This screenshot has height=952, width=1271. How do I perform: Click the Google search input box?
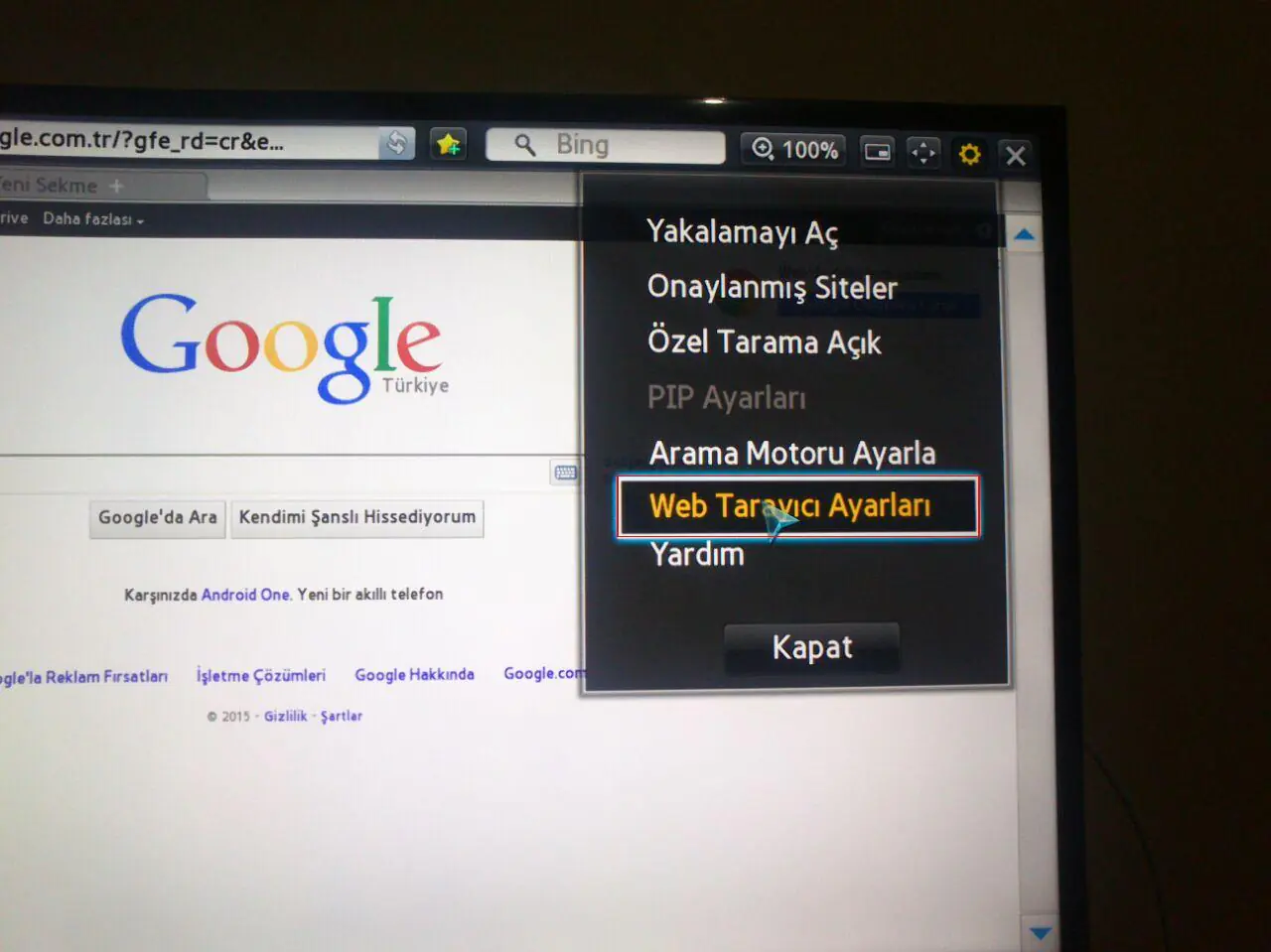(274, 473)
